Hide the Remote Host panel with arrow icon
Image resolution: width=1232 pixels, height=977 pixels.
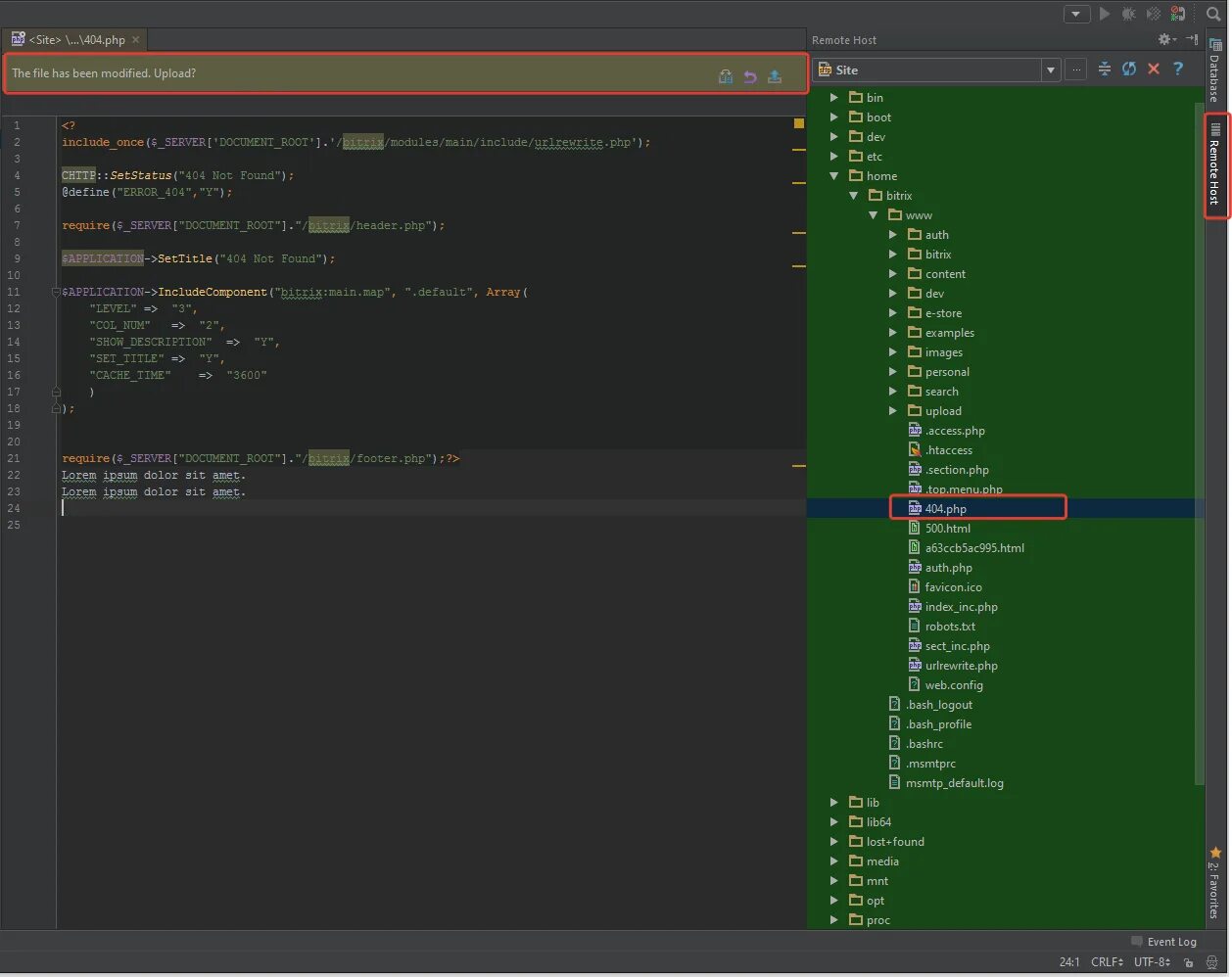pos(1192,39)
